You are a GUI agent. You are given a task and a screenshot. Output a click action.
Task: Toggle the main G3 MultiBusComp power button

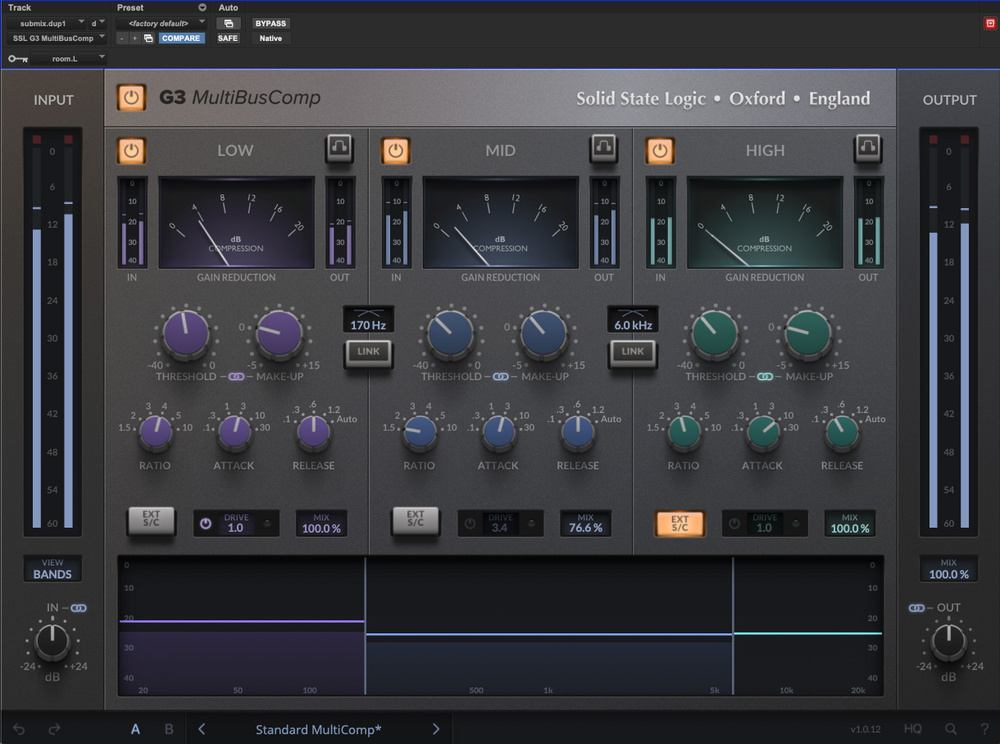tap(131, 98)
